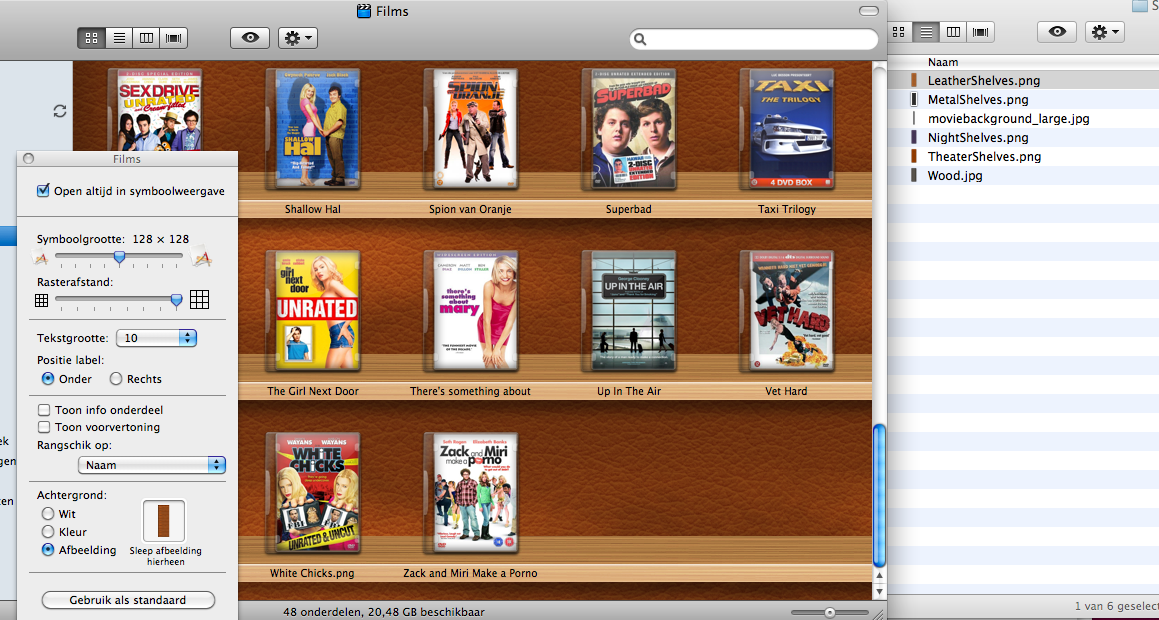Close the Films view options panel
Image resolution: width=1159 pixels, height=620 pixels.
(29, 159)
